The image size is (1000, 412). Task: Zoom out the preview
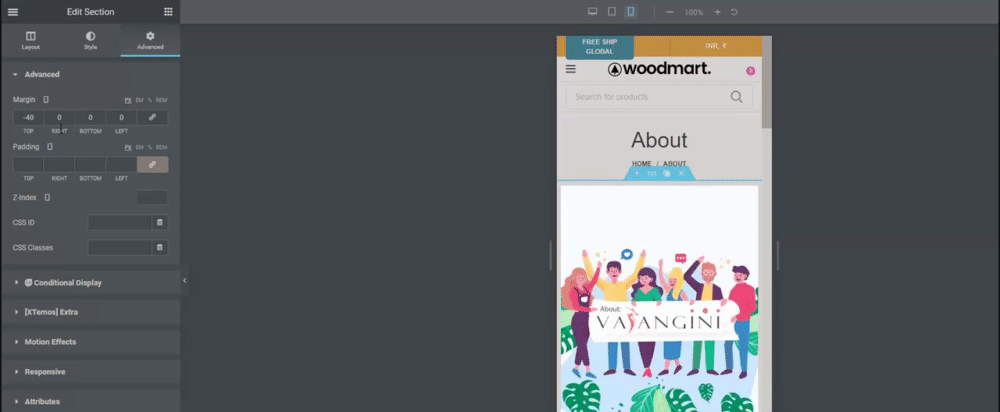[x=670, y=12]
